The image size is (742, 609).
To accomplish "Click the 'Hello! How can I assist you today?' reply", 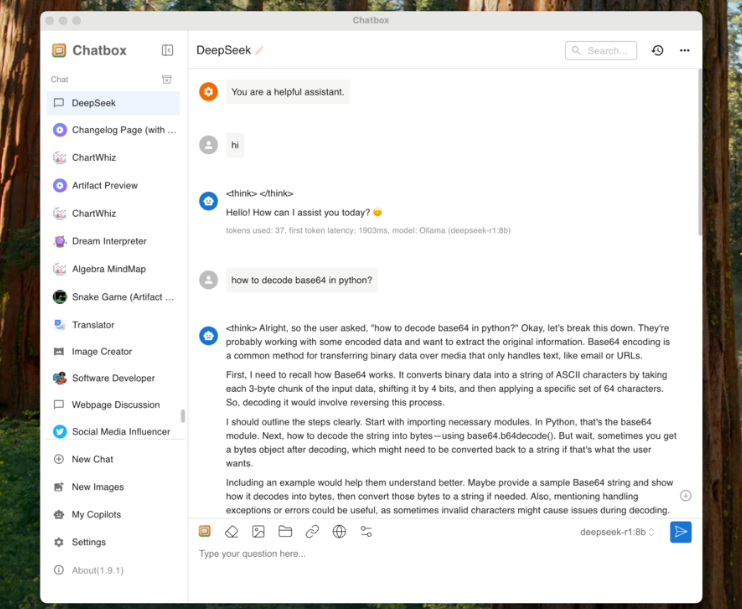I will tap(304, 212).
